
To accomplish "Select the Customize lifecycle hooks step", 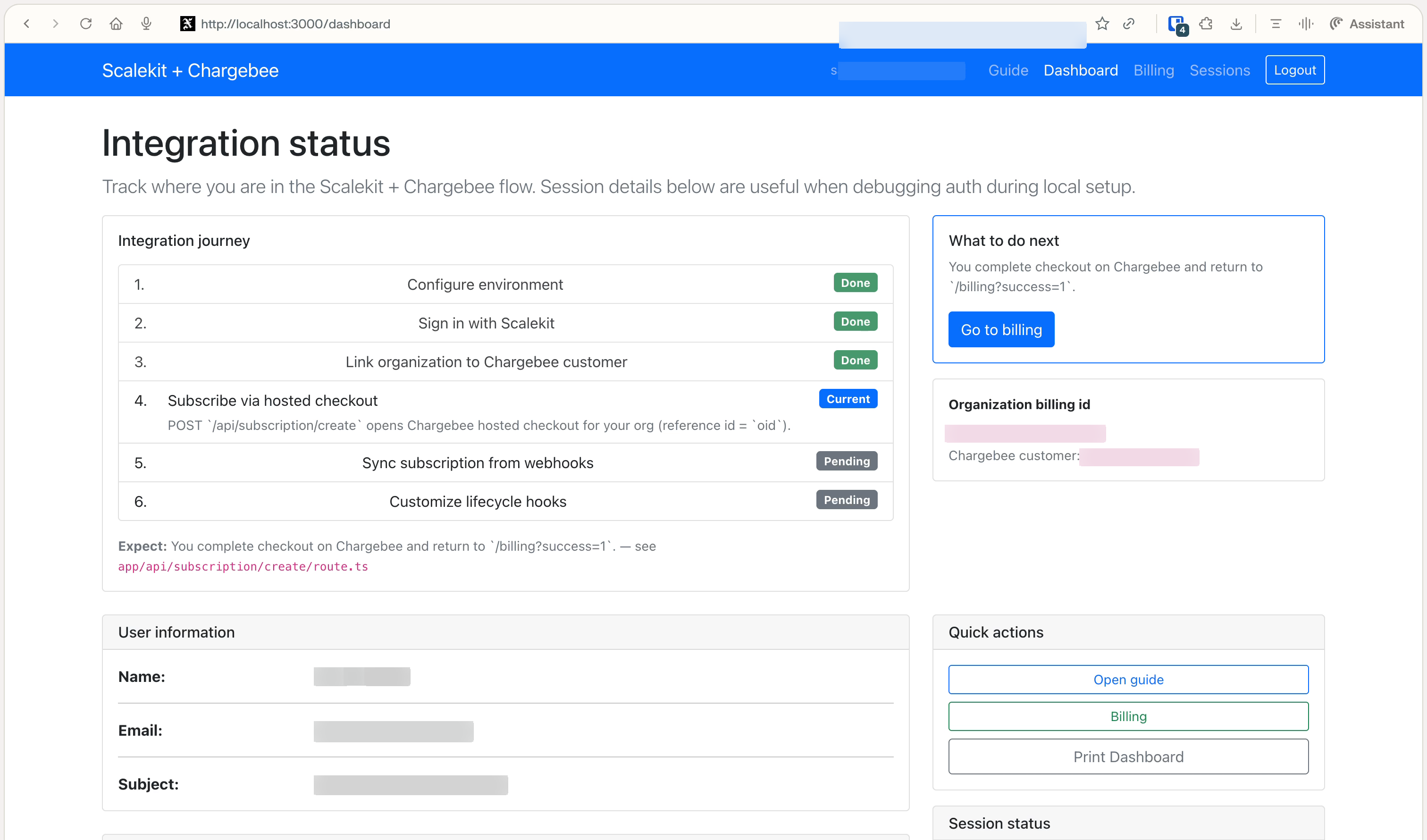I will (505, 501).
